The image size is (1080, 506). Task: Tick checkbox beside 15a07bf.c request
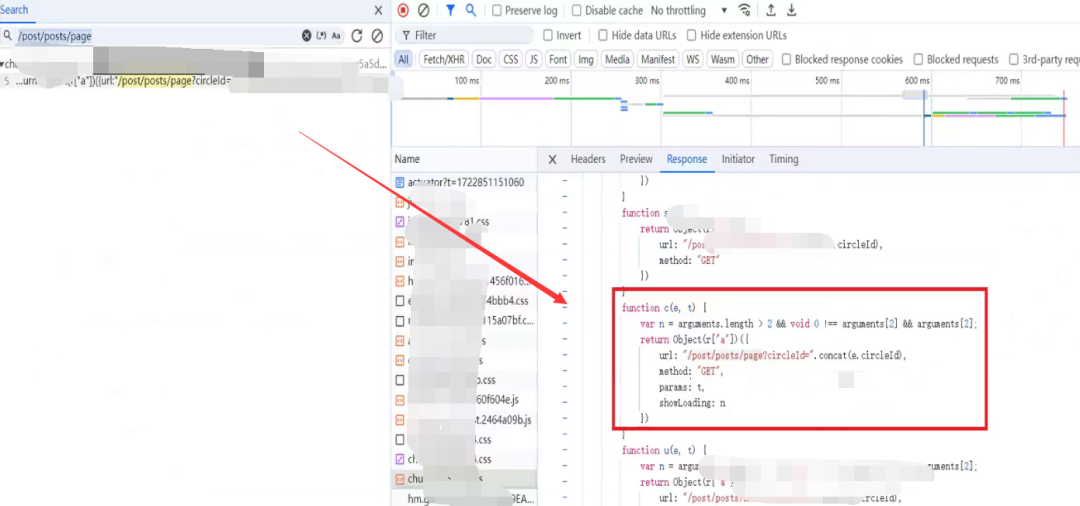click(399, 321)
